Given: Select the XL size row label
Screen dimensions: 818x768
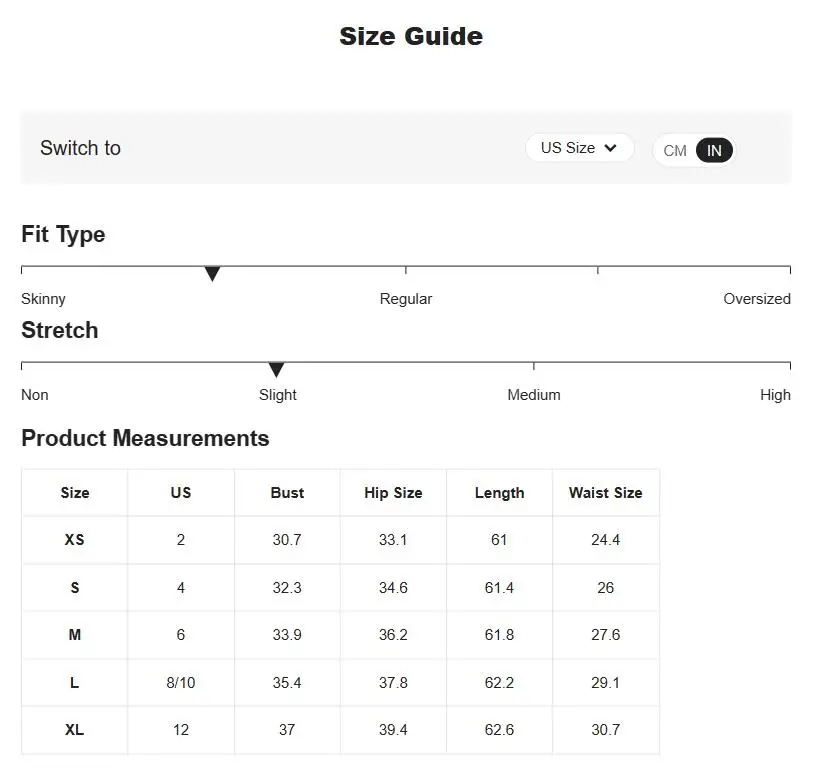Looking at the screenshot, I should coord(75,730).
